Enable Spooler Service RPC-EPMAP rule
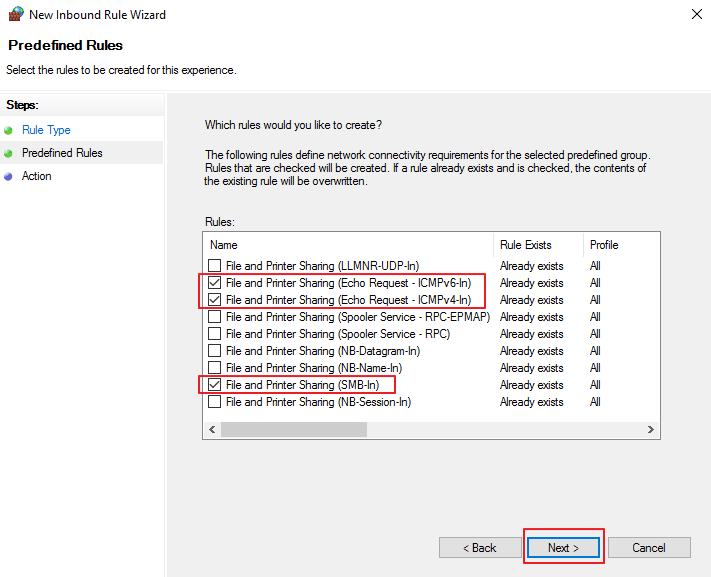Image resolution: width=711 pixels, height=577 pixels. (x=215, y=317)
